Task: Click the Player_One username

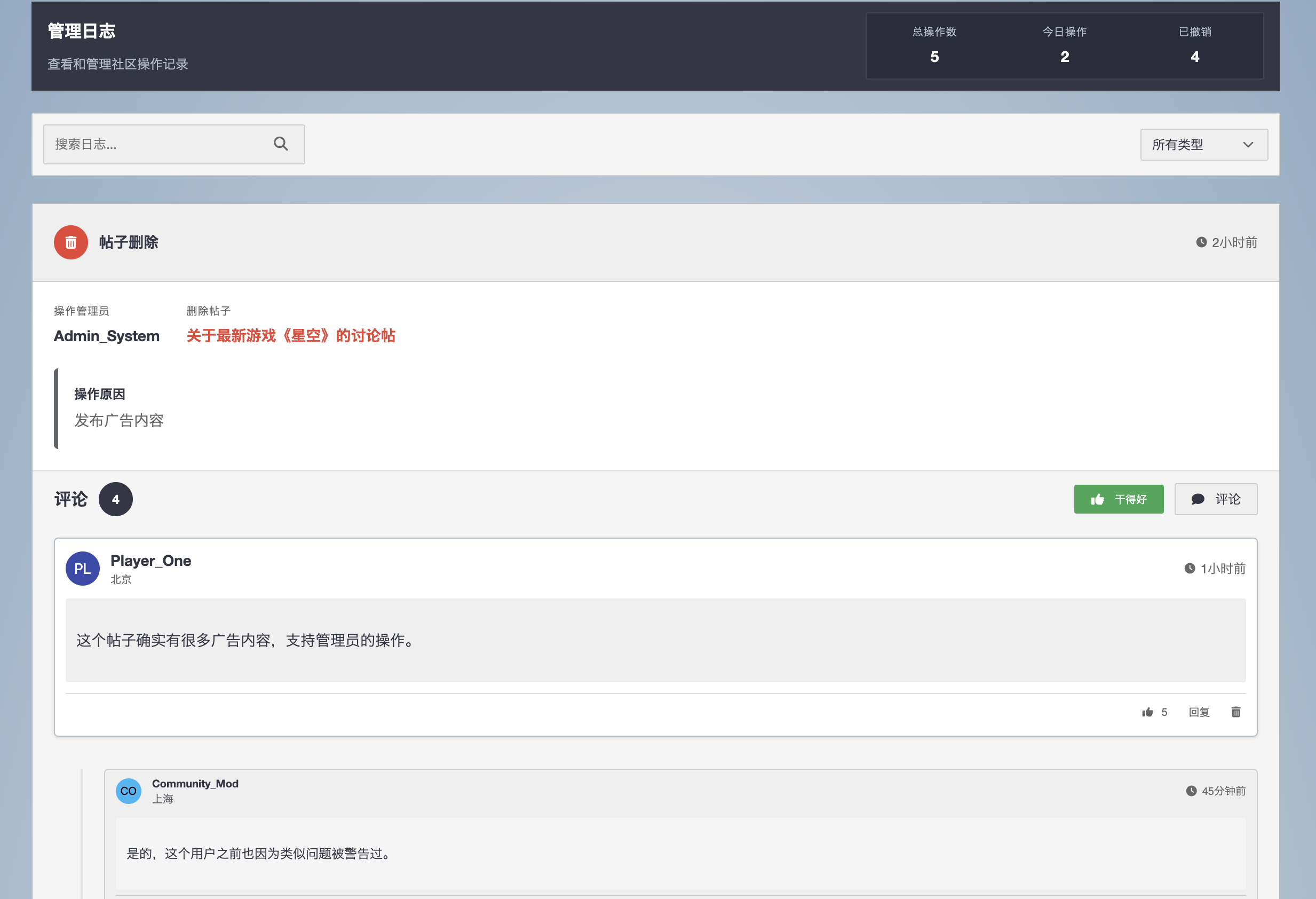Action: [150, 561]
